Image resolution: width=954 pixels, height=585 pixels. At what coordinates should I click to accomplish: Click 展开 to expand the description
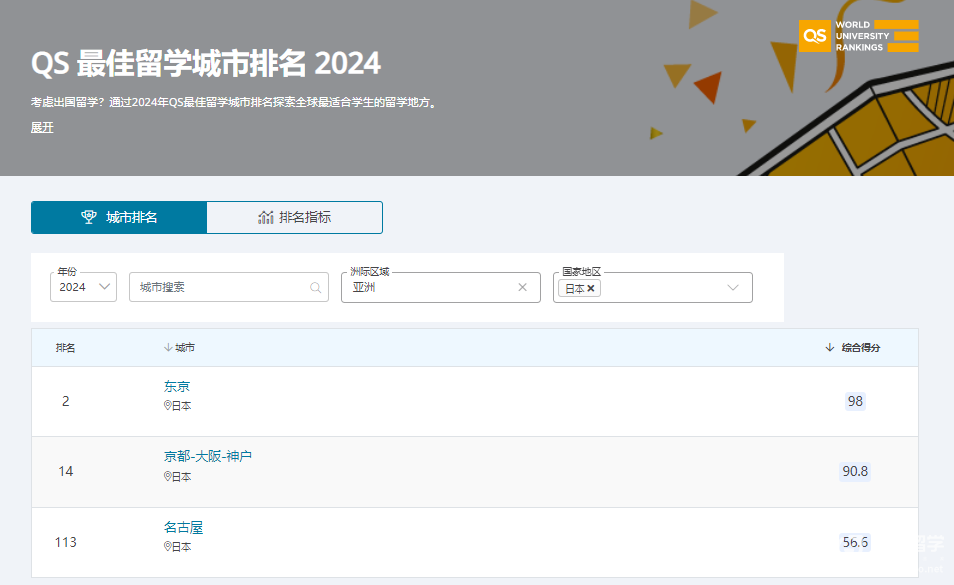click(42, 128)
